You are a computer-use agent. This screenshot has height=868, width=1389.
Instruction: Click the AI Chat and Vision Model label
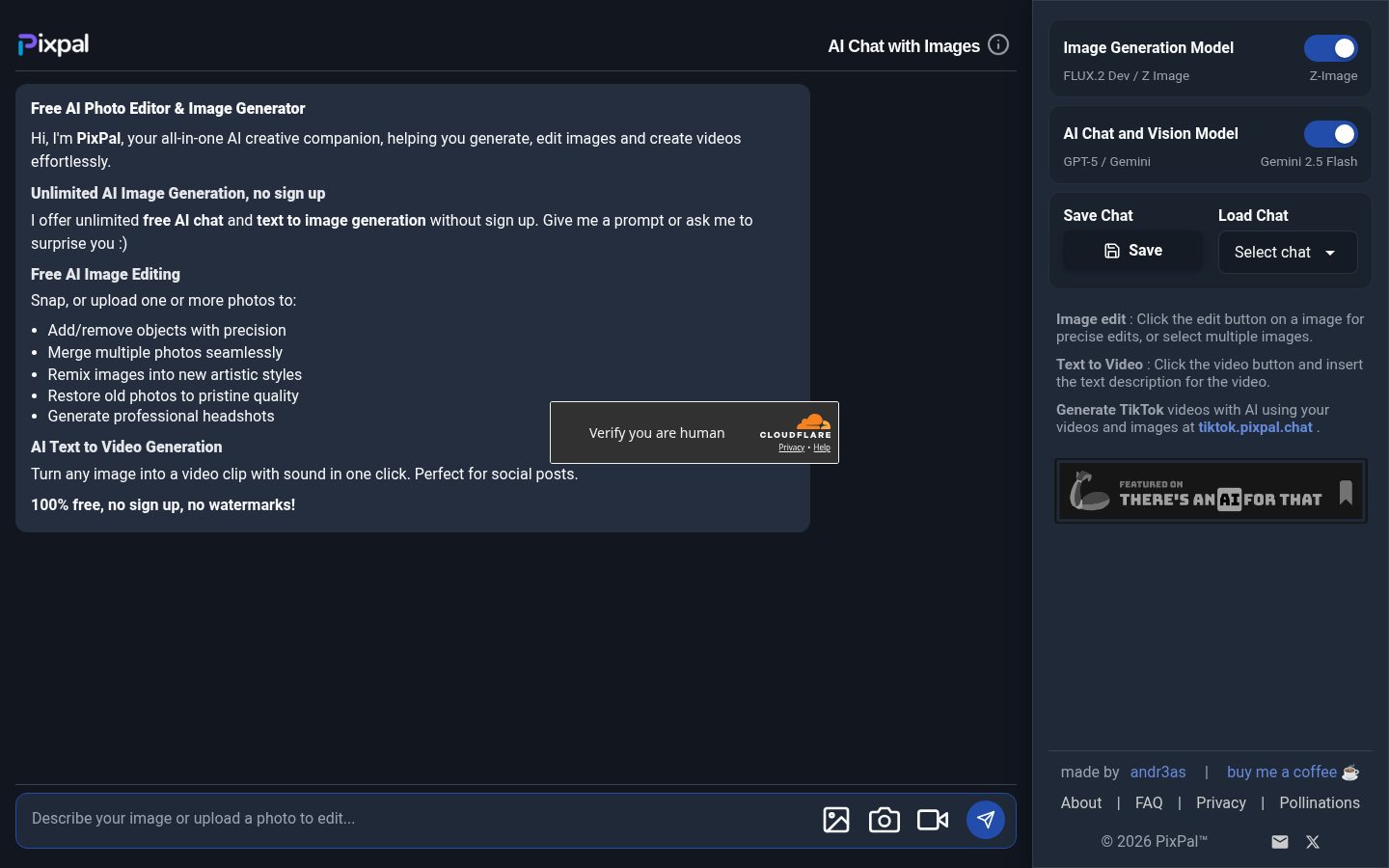pyautogui.click(x=1151, y=134)
